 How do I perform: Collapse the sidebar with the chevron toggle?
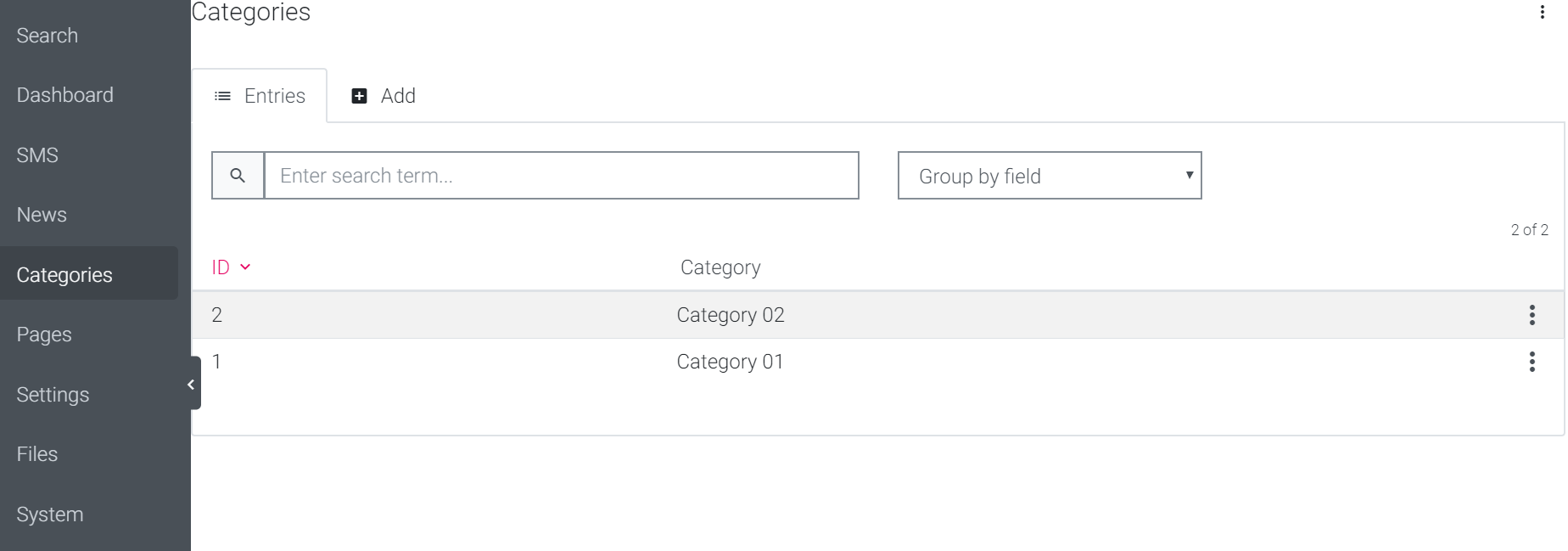(190, 384)
